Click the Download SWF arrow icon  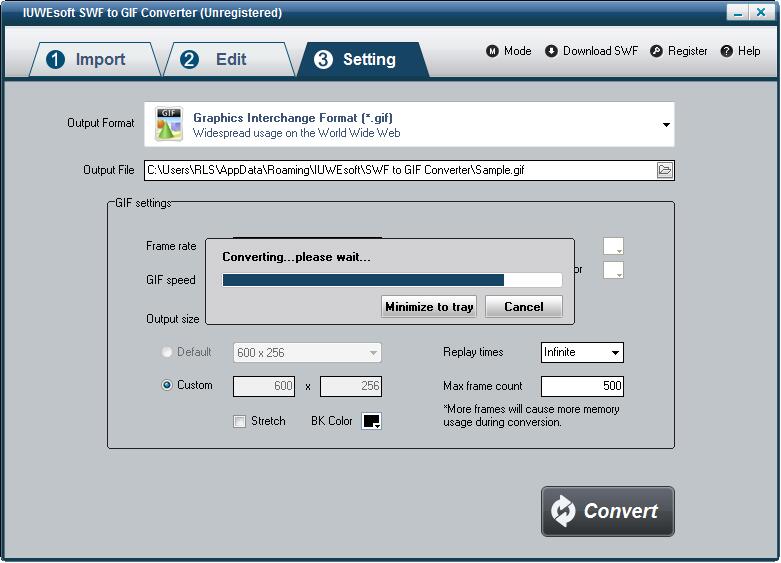tap(551, 51)
